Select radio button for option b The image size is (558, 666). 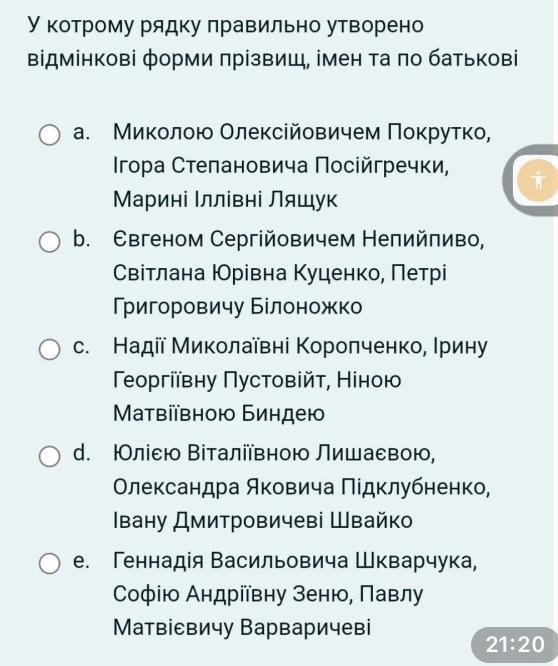click(49, 242)
